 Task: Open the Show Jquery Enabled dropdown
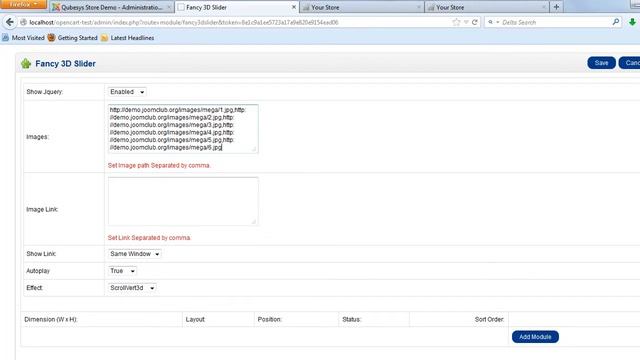[x=127, y=92]
